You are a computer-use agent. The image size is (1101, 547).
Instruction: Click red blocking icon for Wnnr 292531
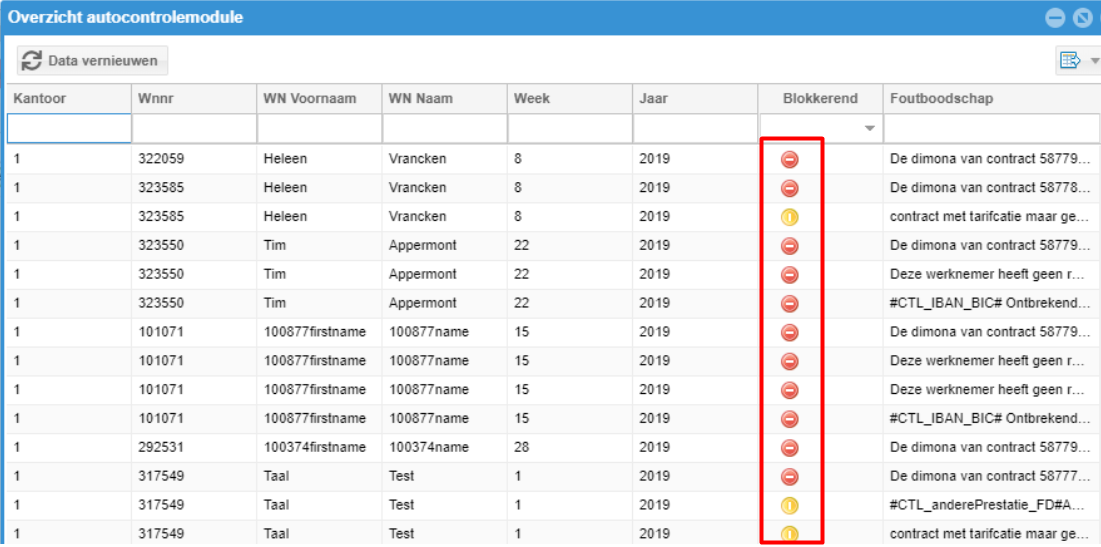(790, 447)
